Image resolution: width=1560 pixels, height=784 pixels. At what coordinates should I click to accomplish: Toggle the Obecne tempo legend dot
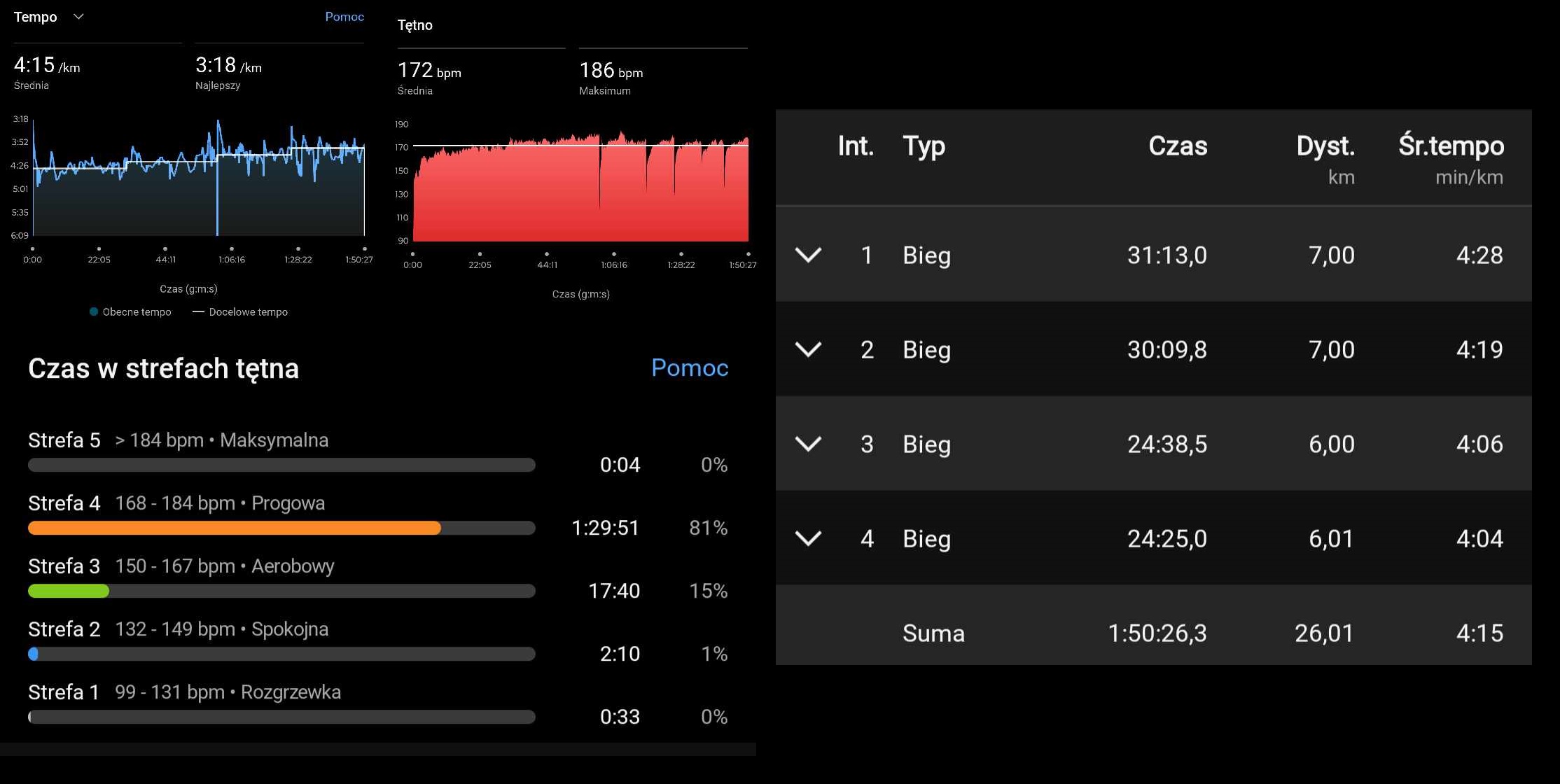(94, 312)
